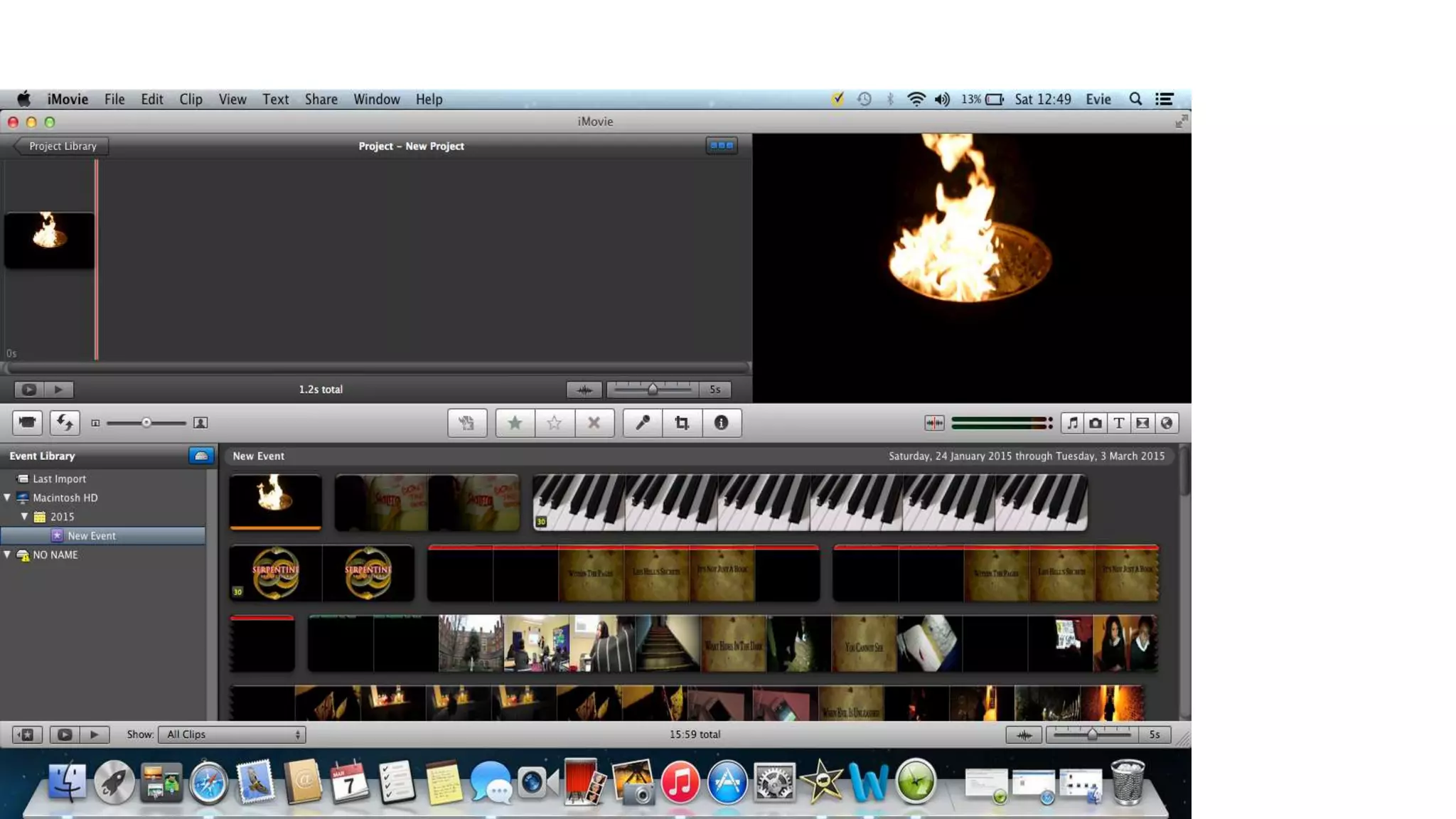Swap Events and Projects panels
The image size is (1456, 819).
coord(65,423)
